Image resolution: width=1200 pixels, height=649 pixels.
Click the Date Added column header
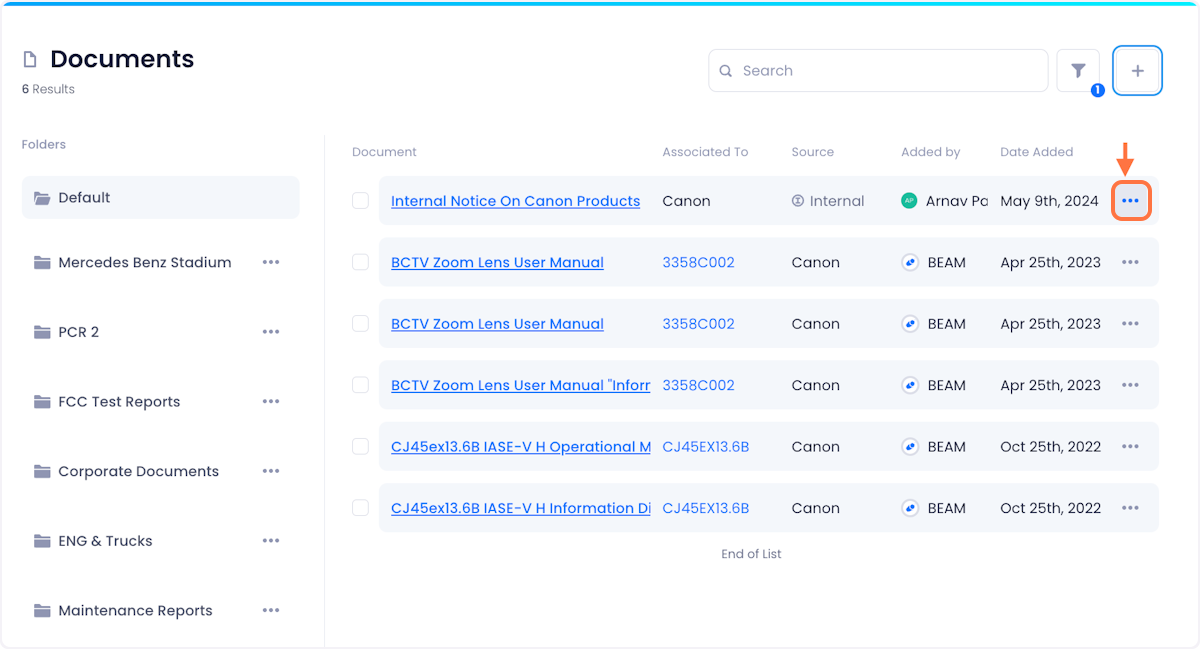1036,152
